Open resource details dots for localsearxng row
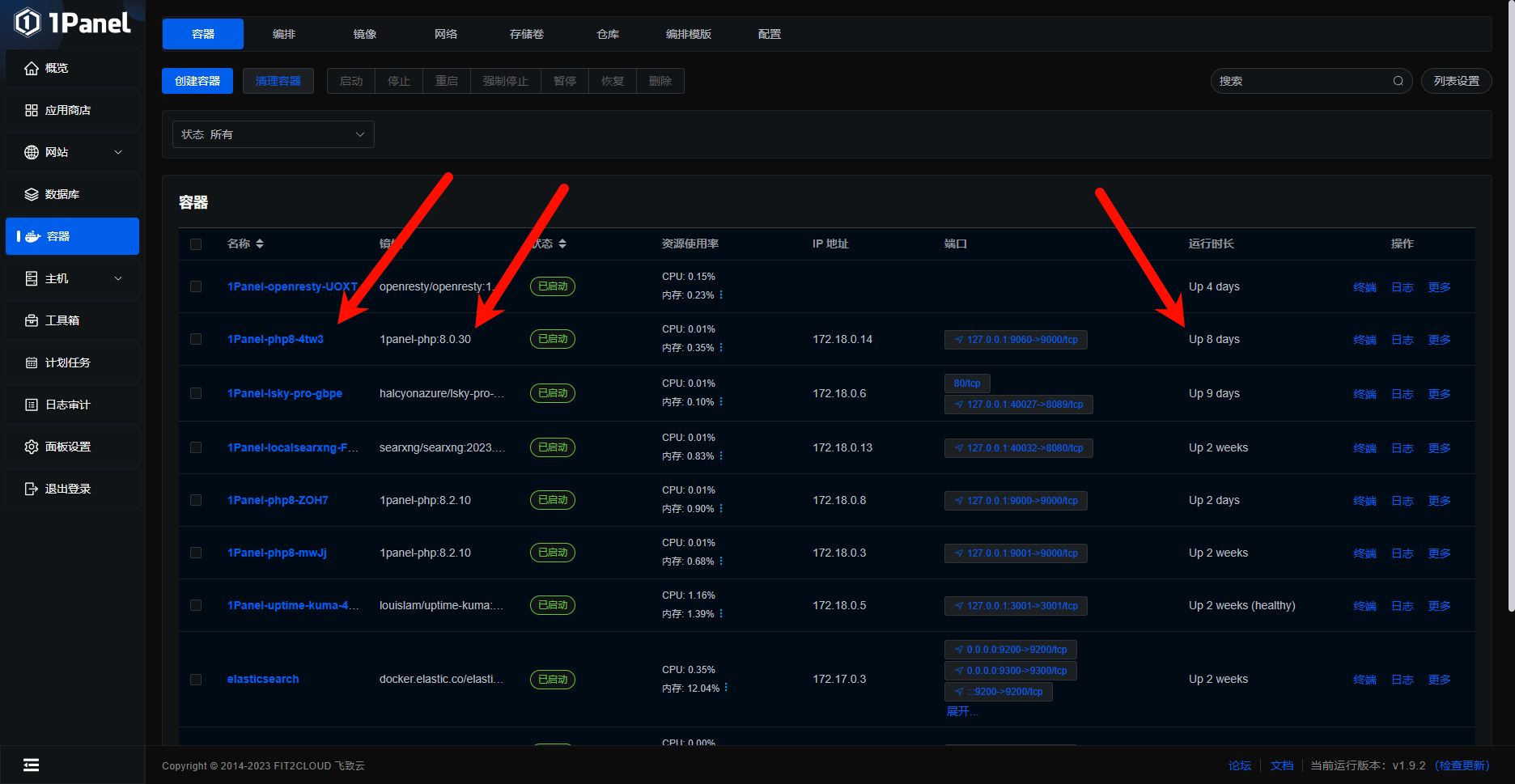 [721, 456]
